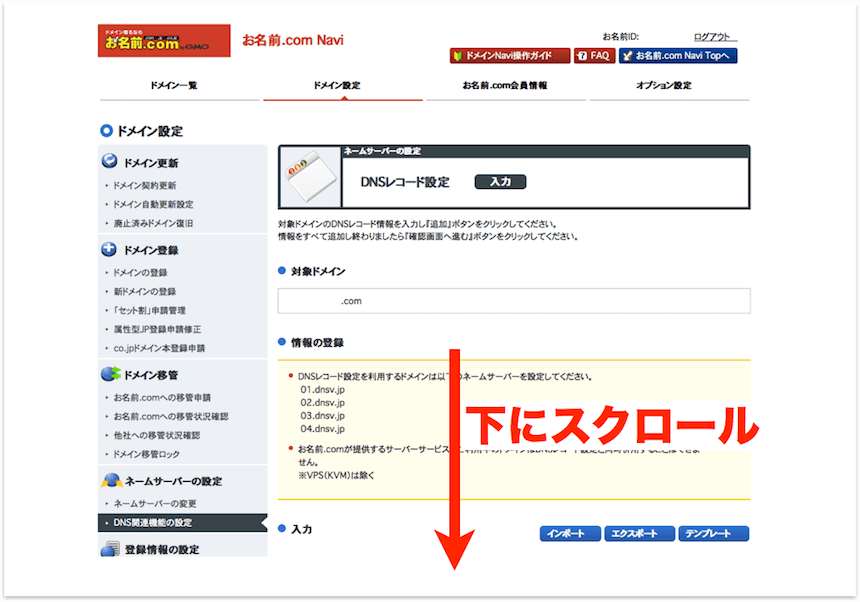Open お名前.comへの移管状況確認 link
This screenshot has width=860, height=602.
point(171,416)
